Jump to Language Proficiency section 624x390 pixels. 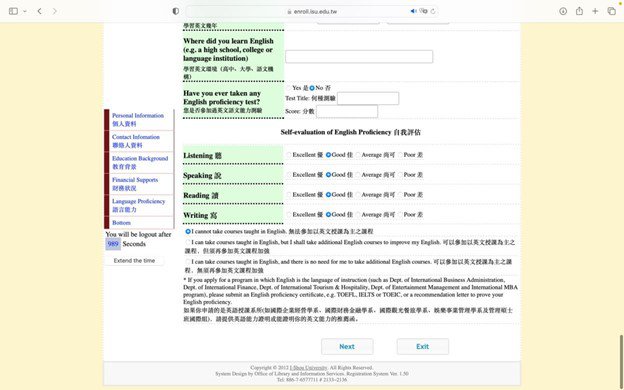[138, 205]
